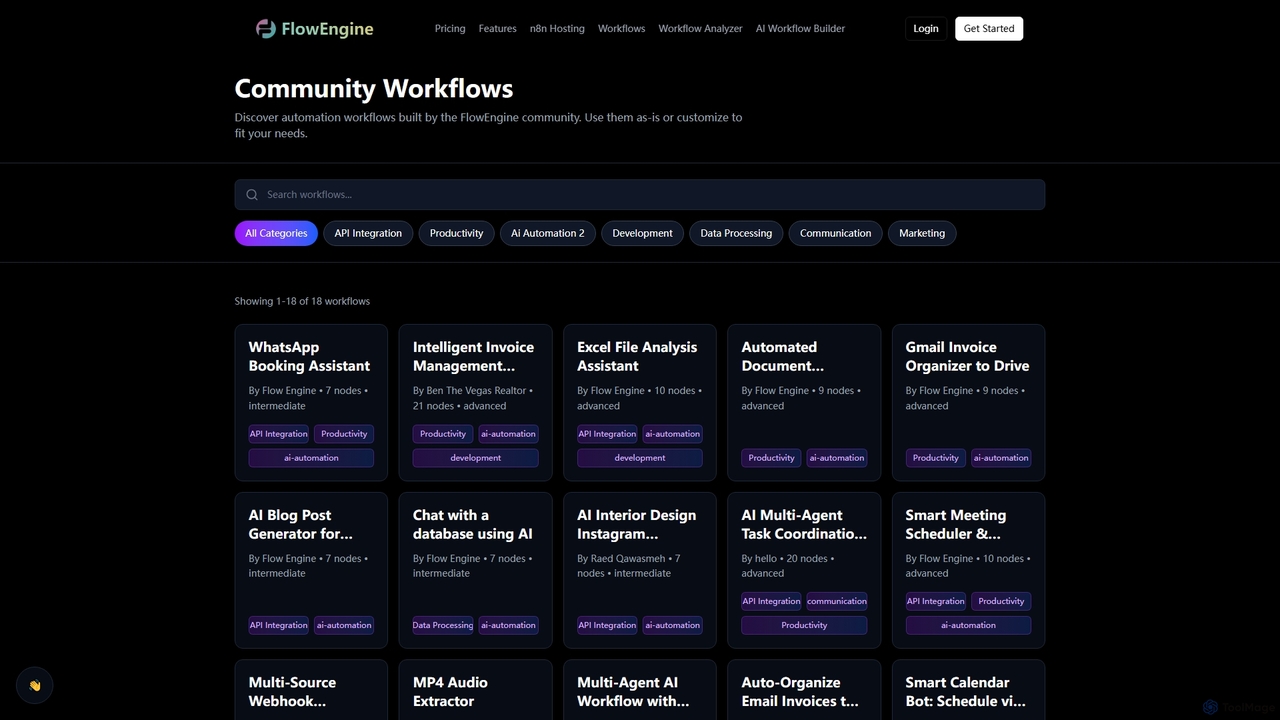Open the waving hand chat widget
The width and height of the screenshot is (1280, 720).
(x=35, y=685)
